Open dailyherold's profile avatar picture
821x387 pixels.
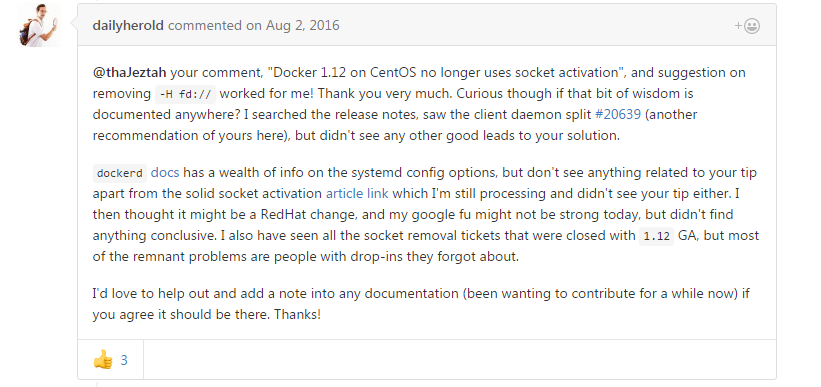click(x=39, y=25)
